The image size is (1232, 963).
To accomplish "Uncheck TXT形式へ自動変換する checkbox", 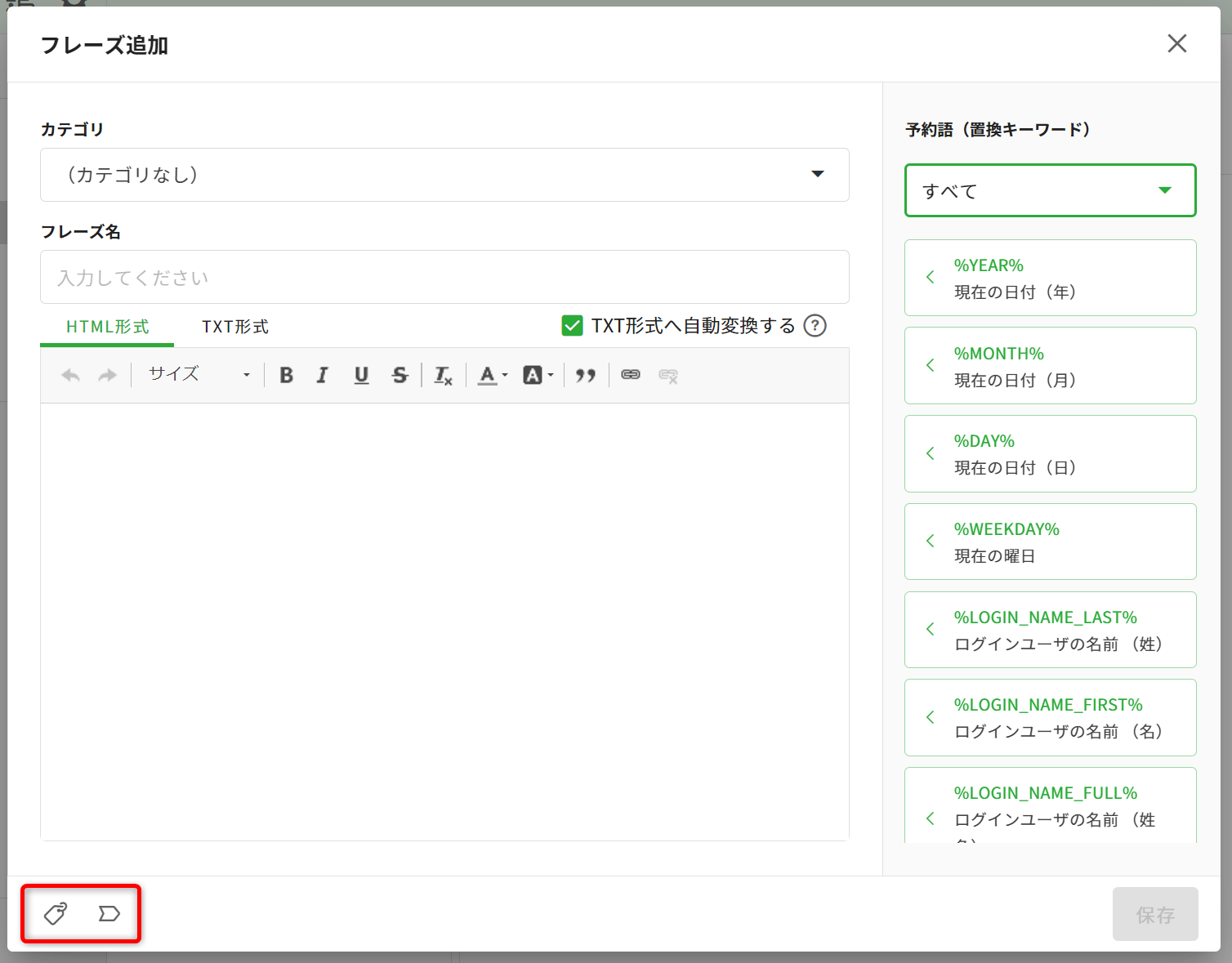I will [x=572, y=326].
